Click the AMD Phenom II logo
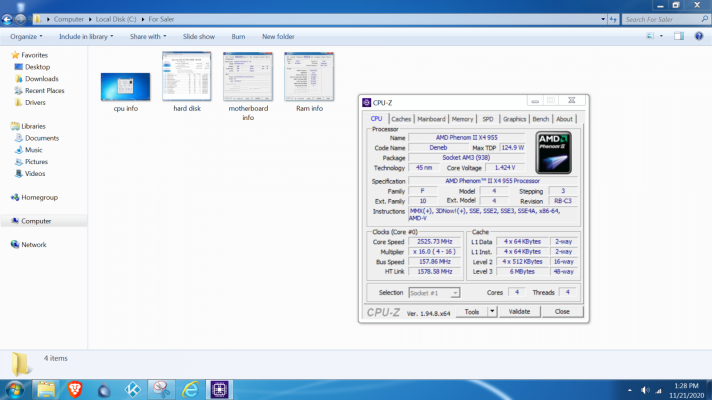Image resolution: width=712 pixels, height=400 pixels. point(553,153)
